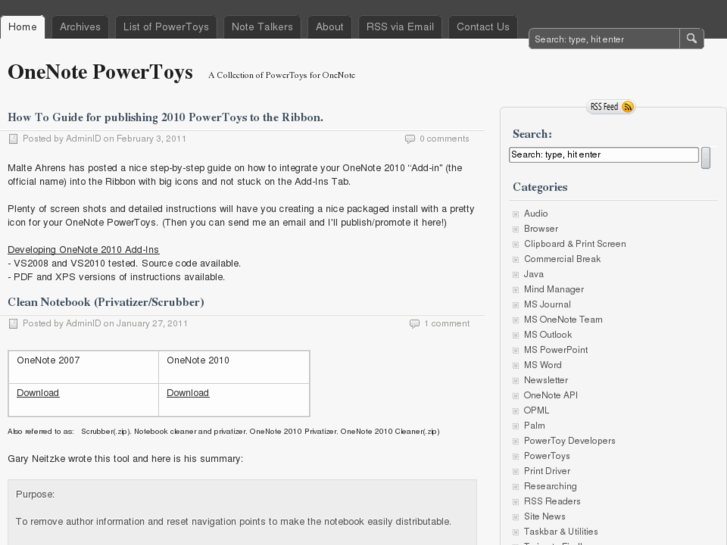This screenshot has height=545, width=727.
Task: Open Site News category
Action: [544, 516]
